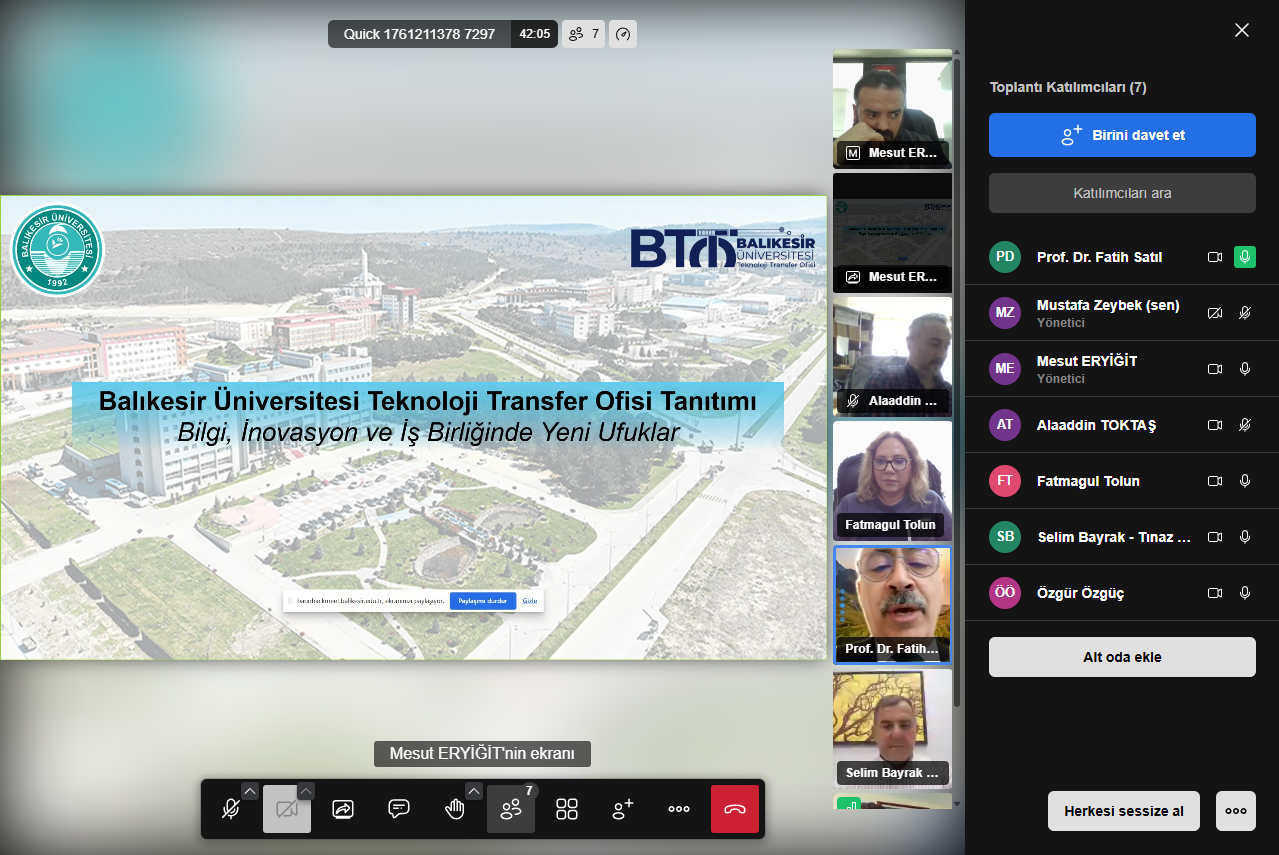Toggle the participants panel button in the toolbar

coord(511,809)
